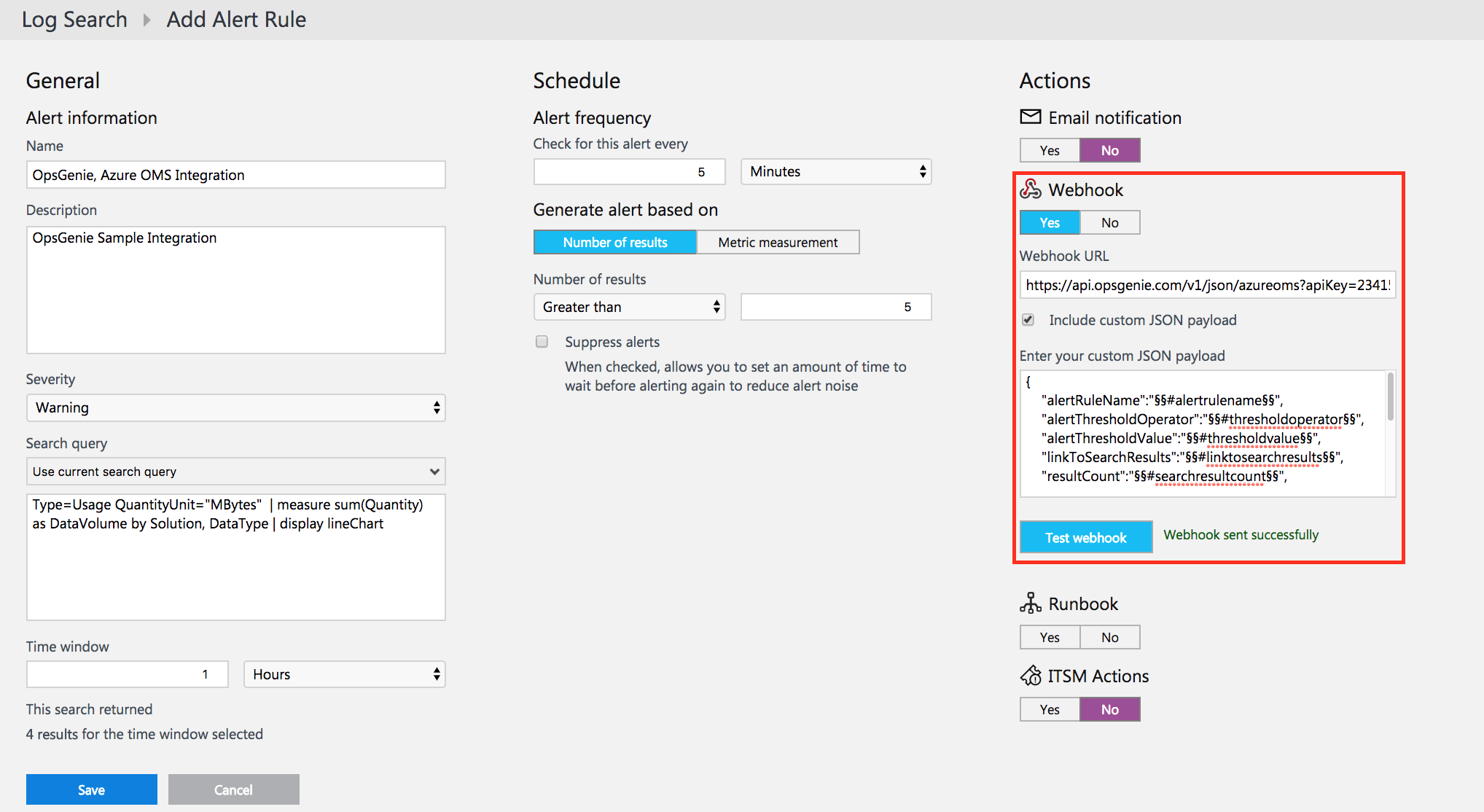This screenshot has height=812, width=1484.
Task: Go back to Log Search breadcrumb
Action: [74, 20]
